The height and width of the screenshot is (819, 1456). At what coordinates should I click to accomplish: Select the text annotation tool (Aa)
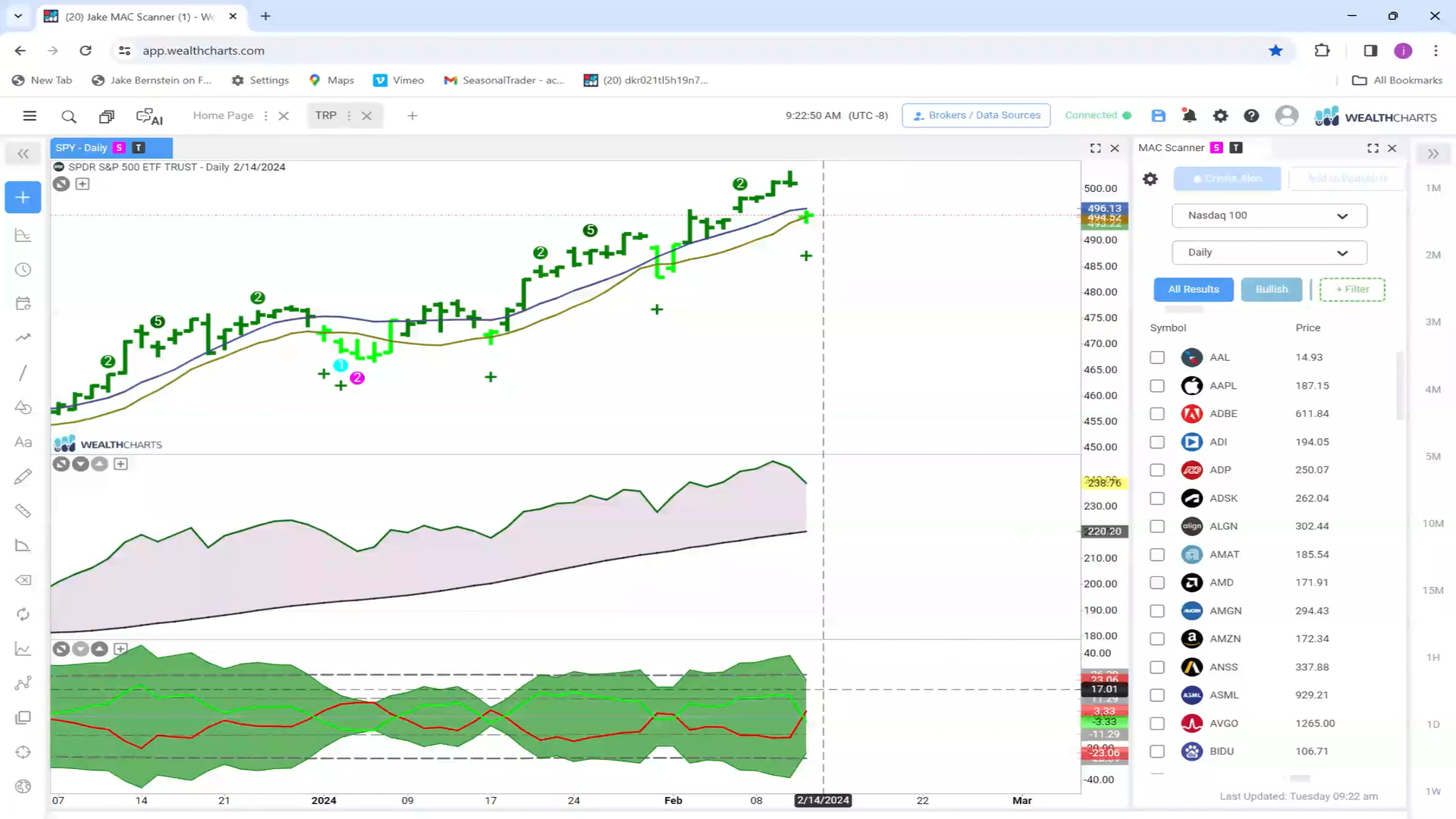coord(23,442)
